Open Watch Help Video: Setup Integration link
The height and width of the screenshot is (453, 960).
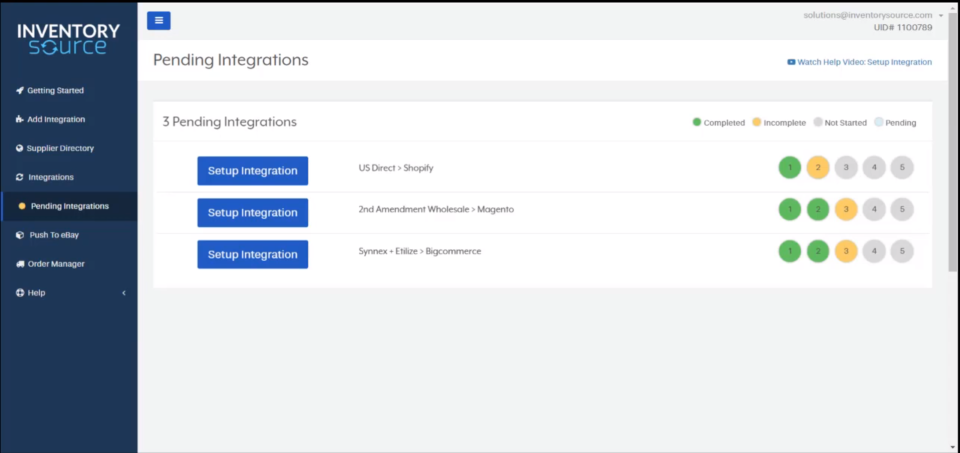tap(864, 62)
